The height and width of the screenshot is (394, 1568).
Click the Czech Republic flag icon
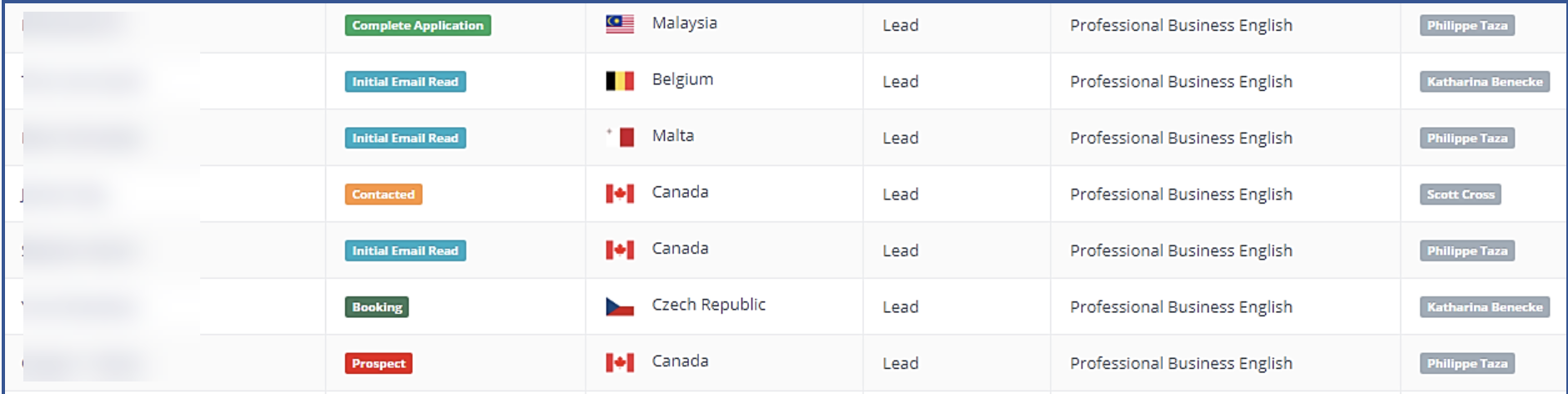pyautogui.click(x=620, y=306)
